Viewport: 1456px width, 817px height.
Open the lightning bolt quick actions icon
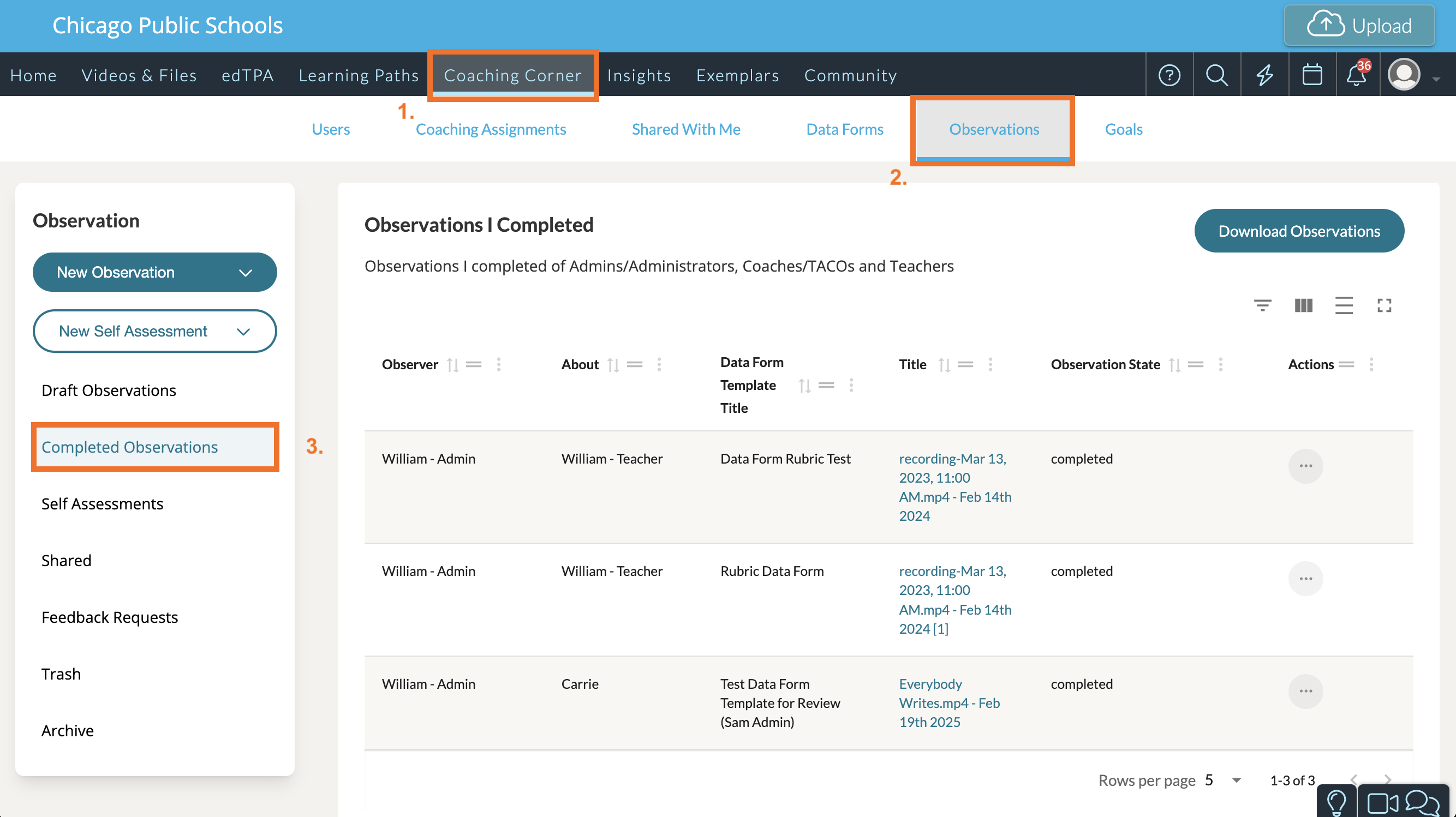click(x=1264, y=75)
